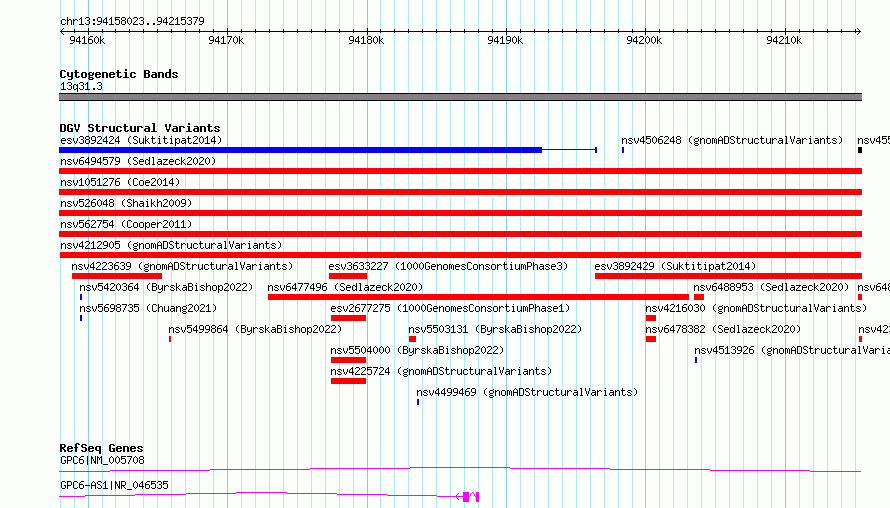Click the nsv6478382 (Sedlazeck2020) label
The image size is (890, 508).
point(723,329)
